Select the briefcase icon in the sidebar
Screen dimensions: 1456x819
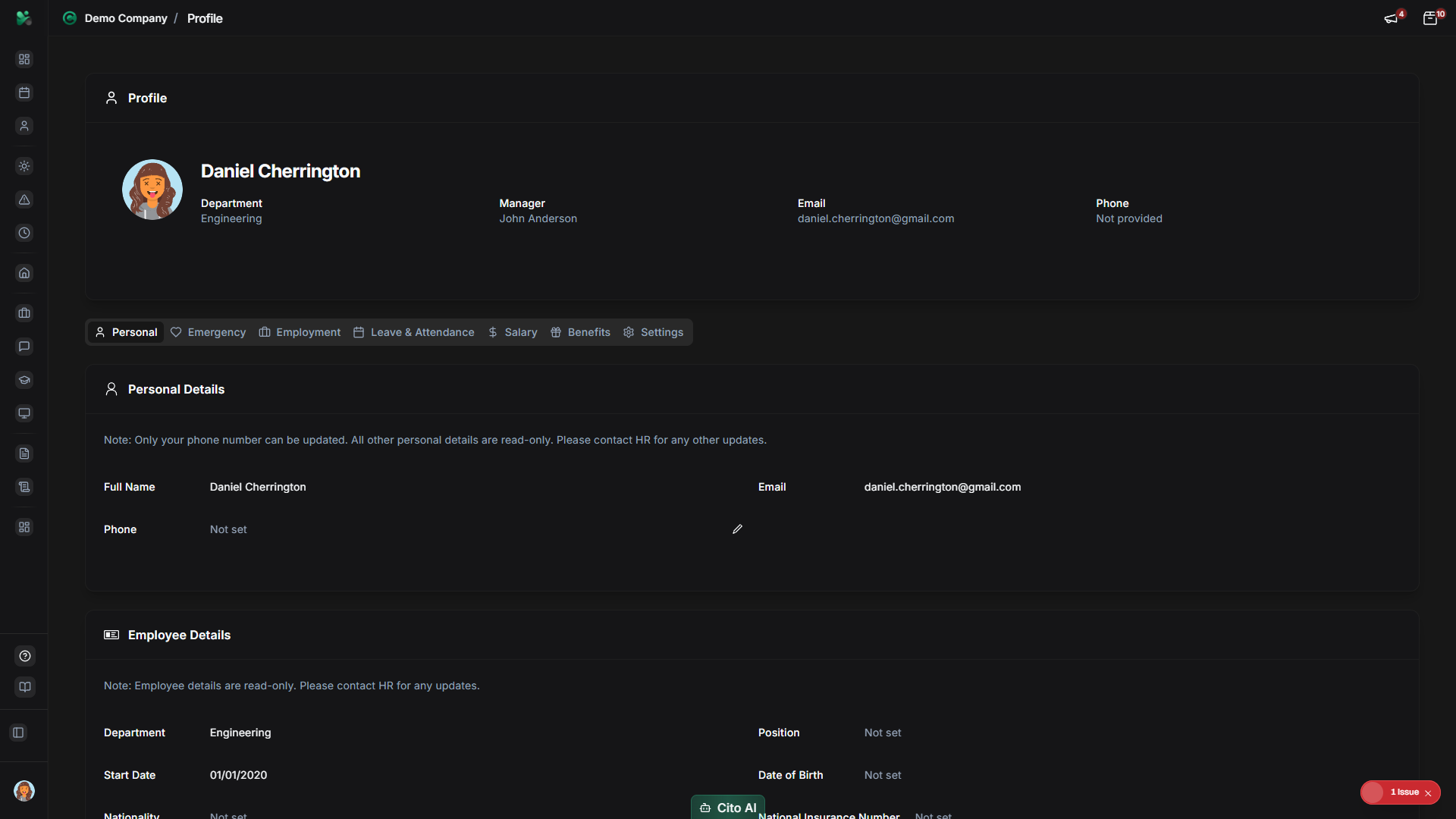24,313
